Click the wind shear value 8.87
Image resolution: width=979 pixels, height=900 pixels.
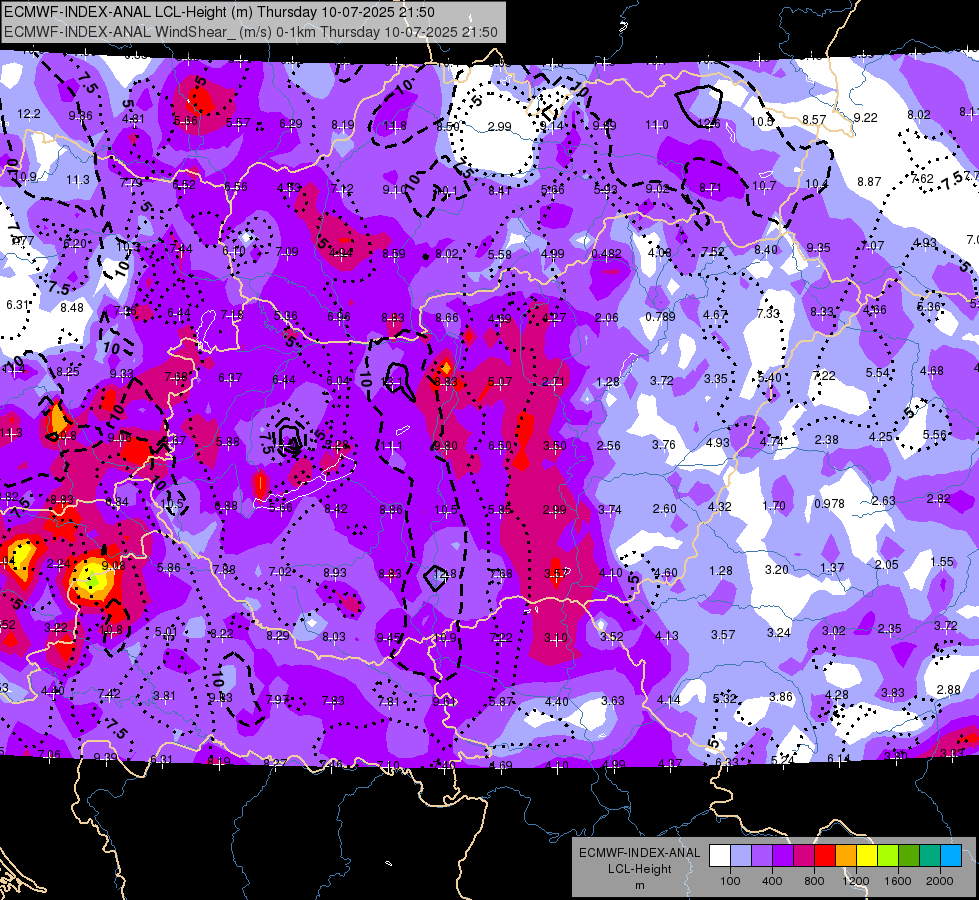[869, 181]
